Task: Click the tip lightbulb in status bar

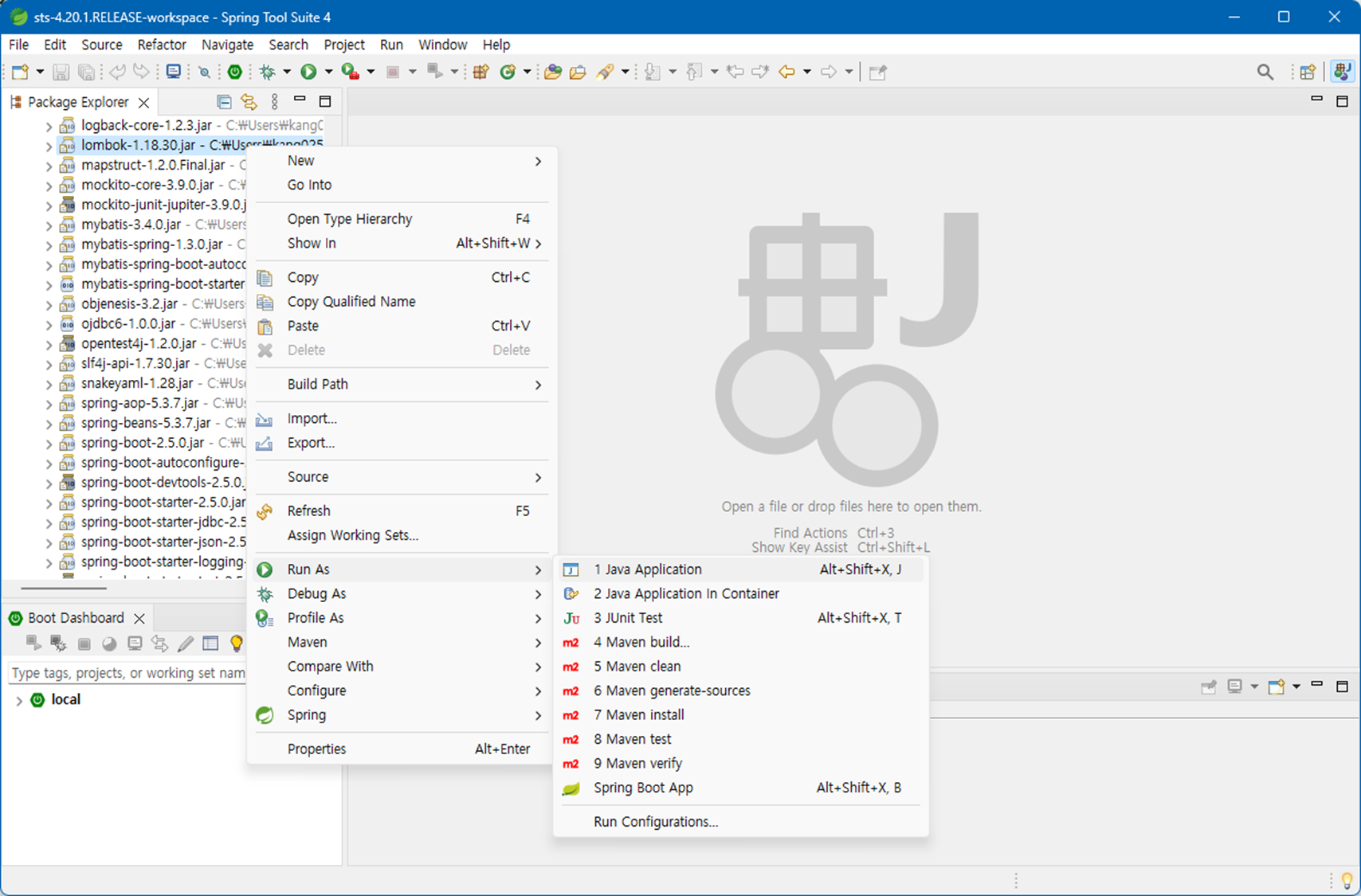Action: 1347,880
